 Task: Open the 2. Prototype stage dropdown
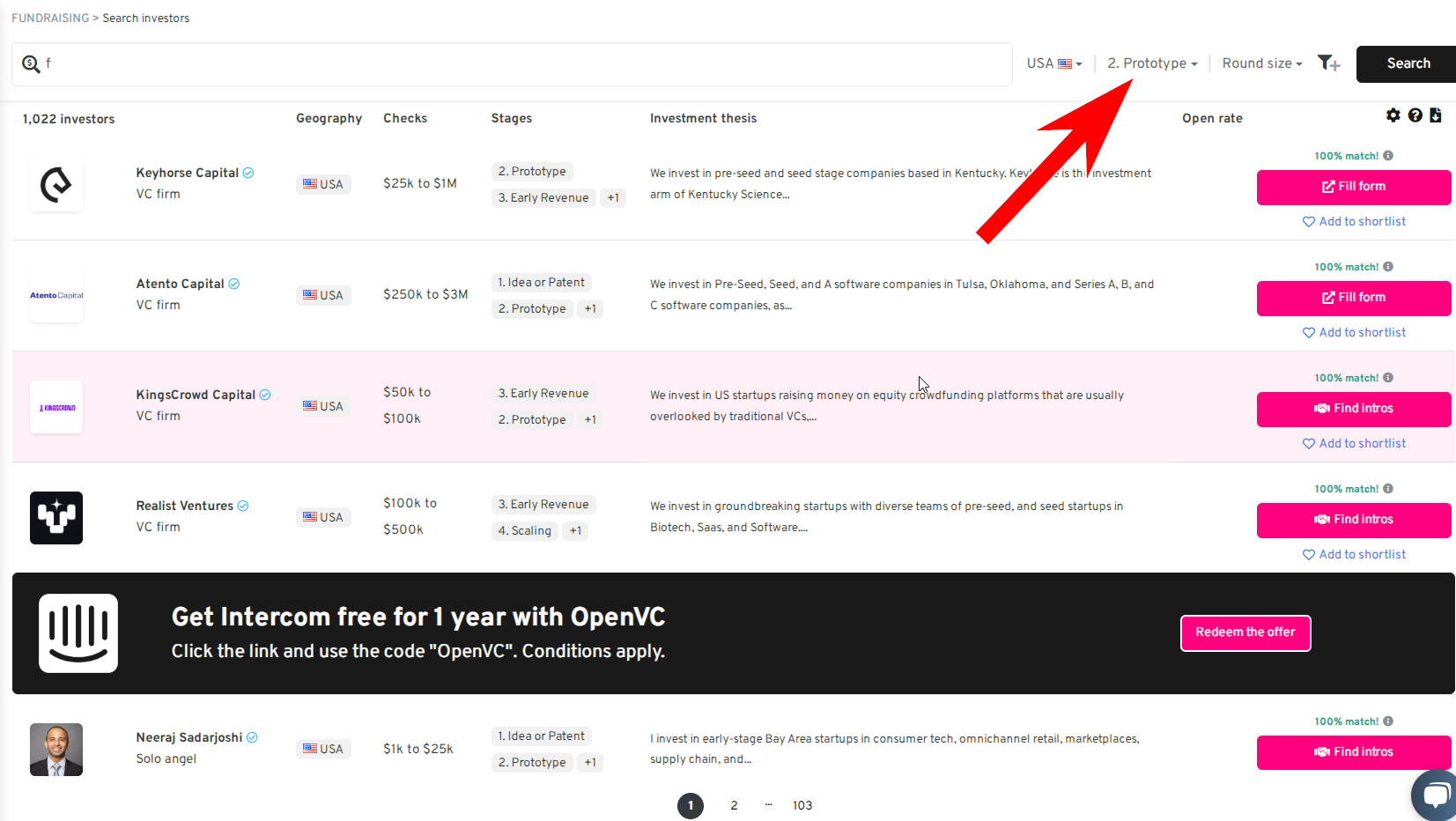point(1152,63)
